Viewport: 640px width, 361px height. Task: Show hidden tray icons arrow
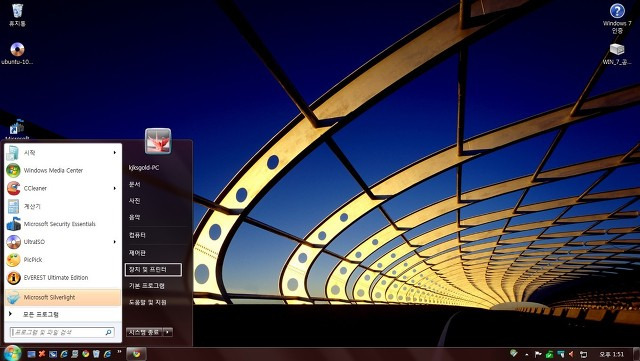point(527,354)
